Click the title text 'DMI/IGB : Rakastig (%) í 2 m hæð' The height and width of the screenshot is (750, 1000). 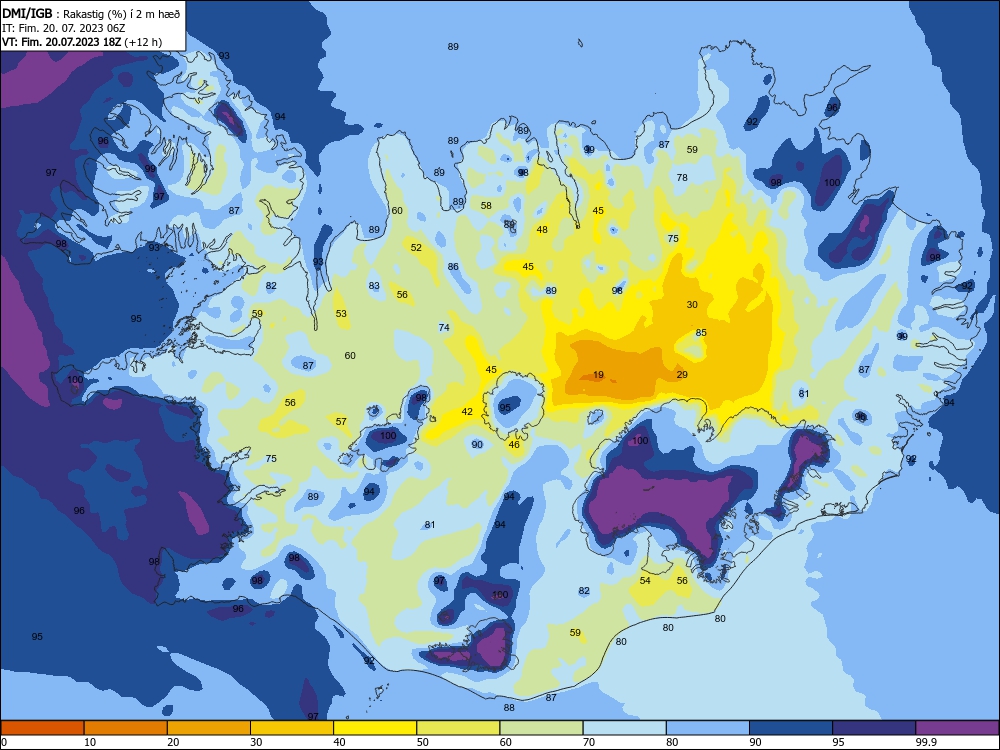[x=91, y=13]
